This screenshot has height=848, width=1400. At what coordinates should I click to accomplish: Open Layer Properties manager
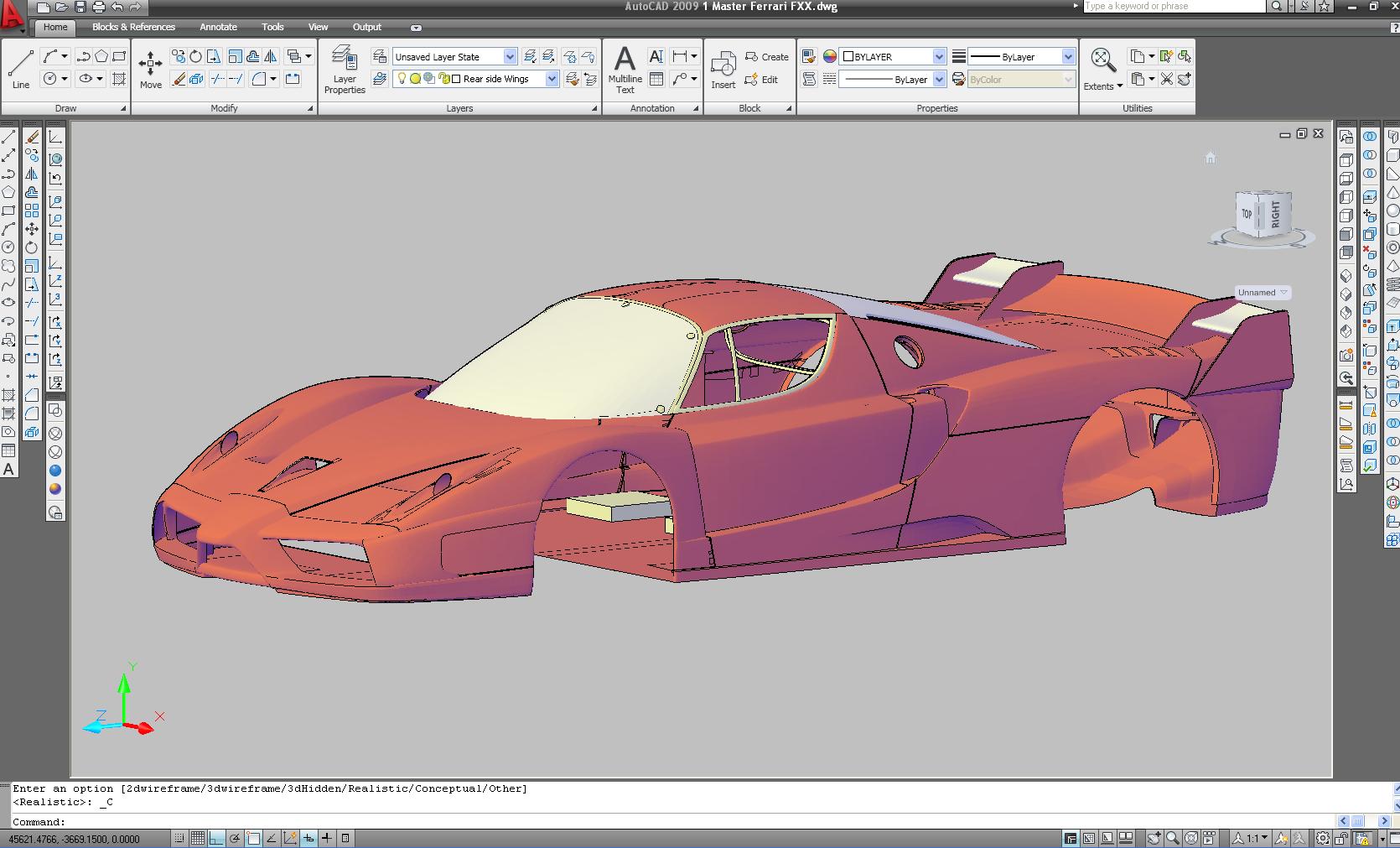coord(345,70)
